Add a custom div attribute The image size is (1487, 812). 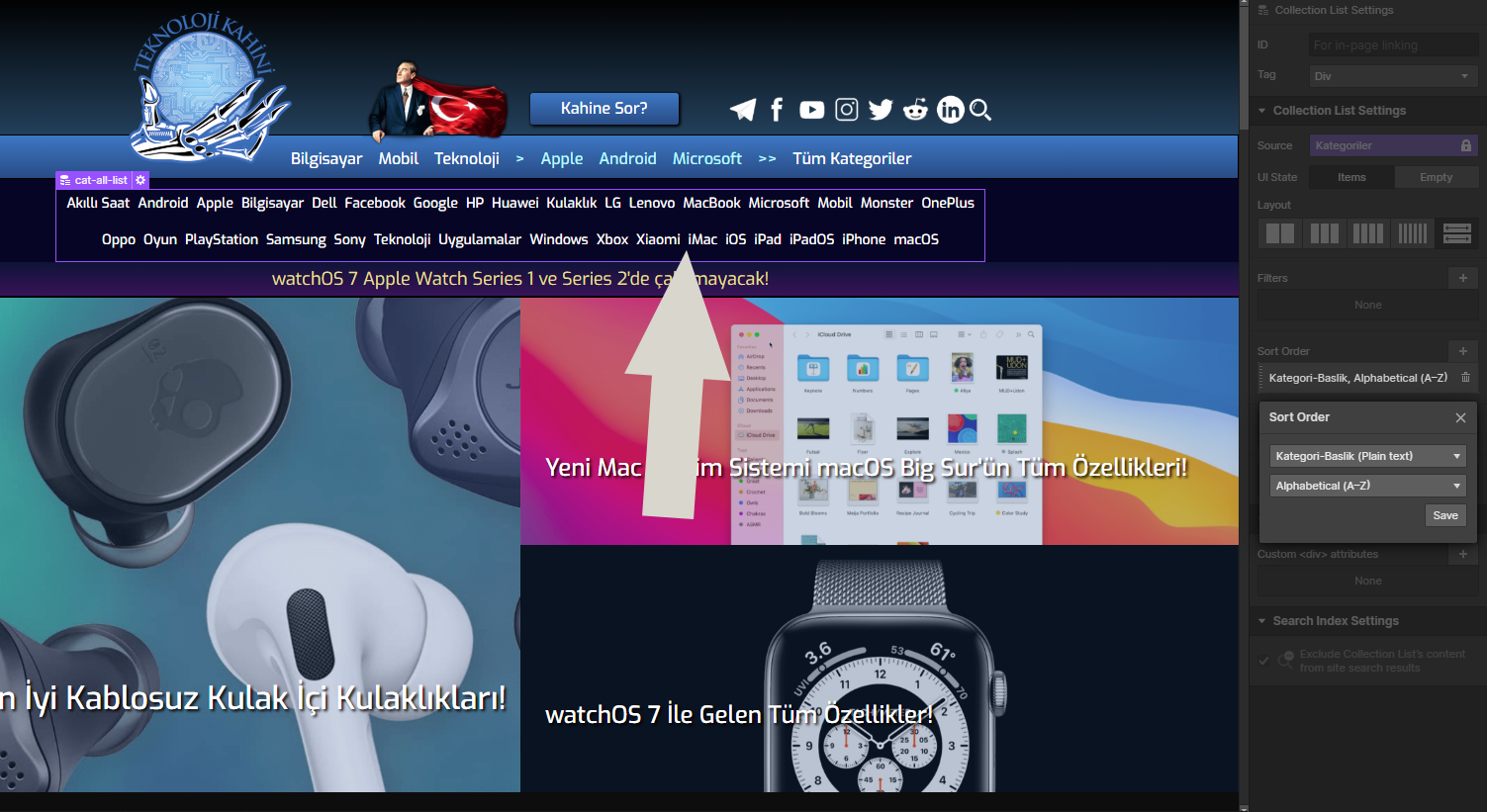(1463, 554)
